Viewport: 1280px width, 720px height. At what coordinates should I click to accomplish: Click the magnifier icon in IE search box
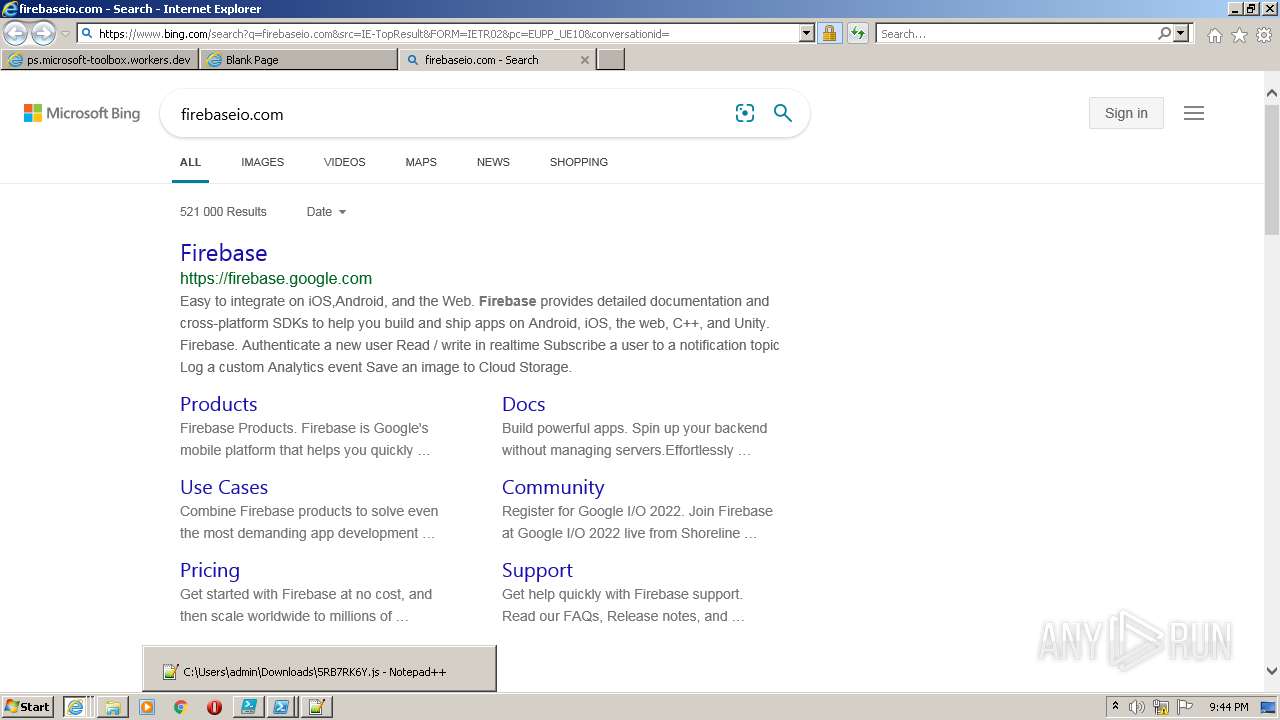click(x=1164, y=33)
